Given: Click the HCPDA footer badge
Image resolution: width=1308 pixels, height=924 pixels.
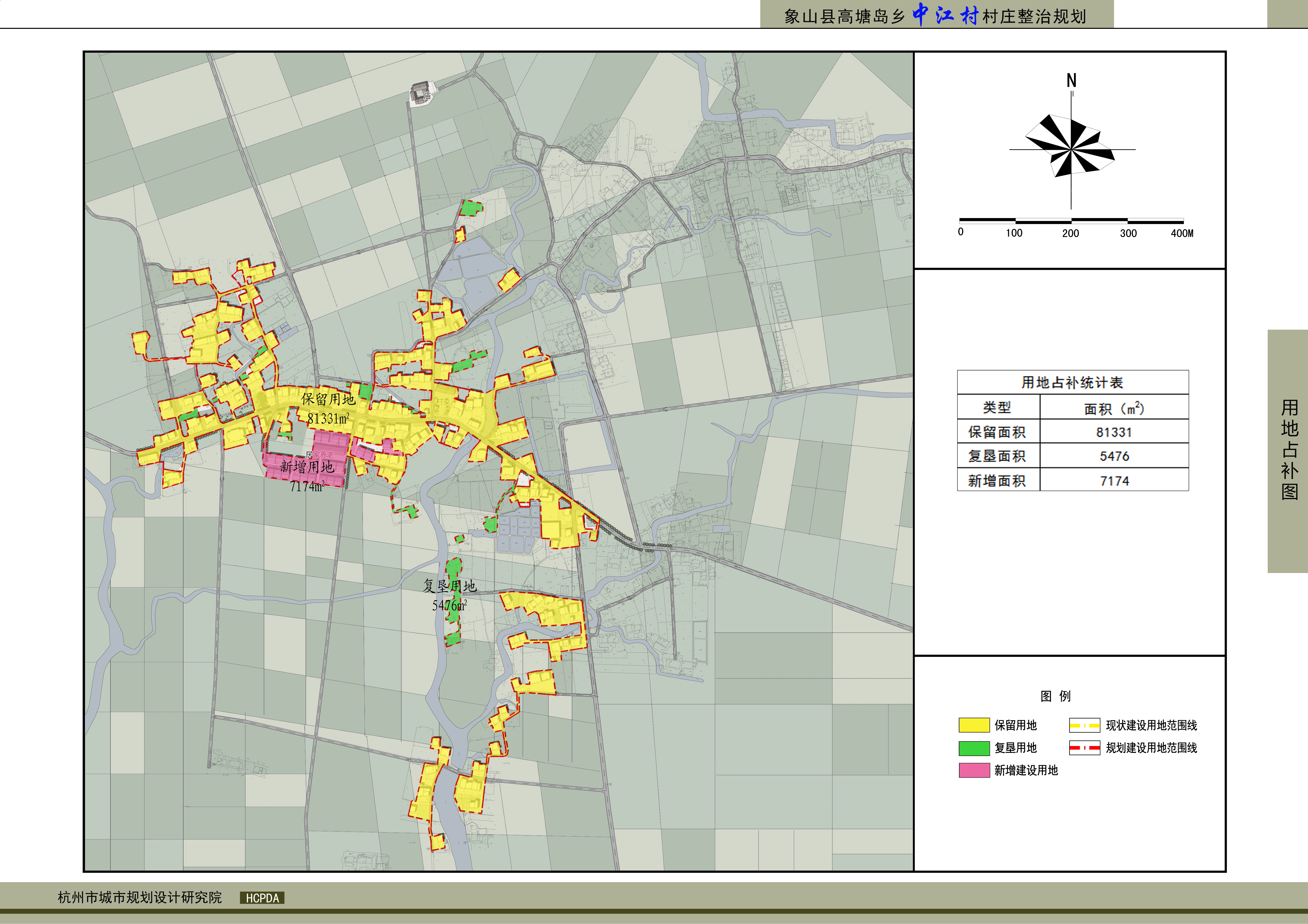Looking at the screenshot, I should coord(262,898).
